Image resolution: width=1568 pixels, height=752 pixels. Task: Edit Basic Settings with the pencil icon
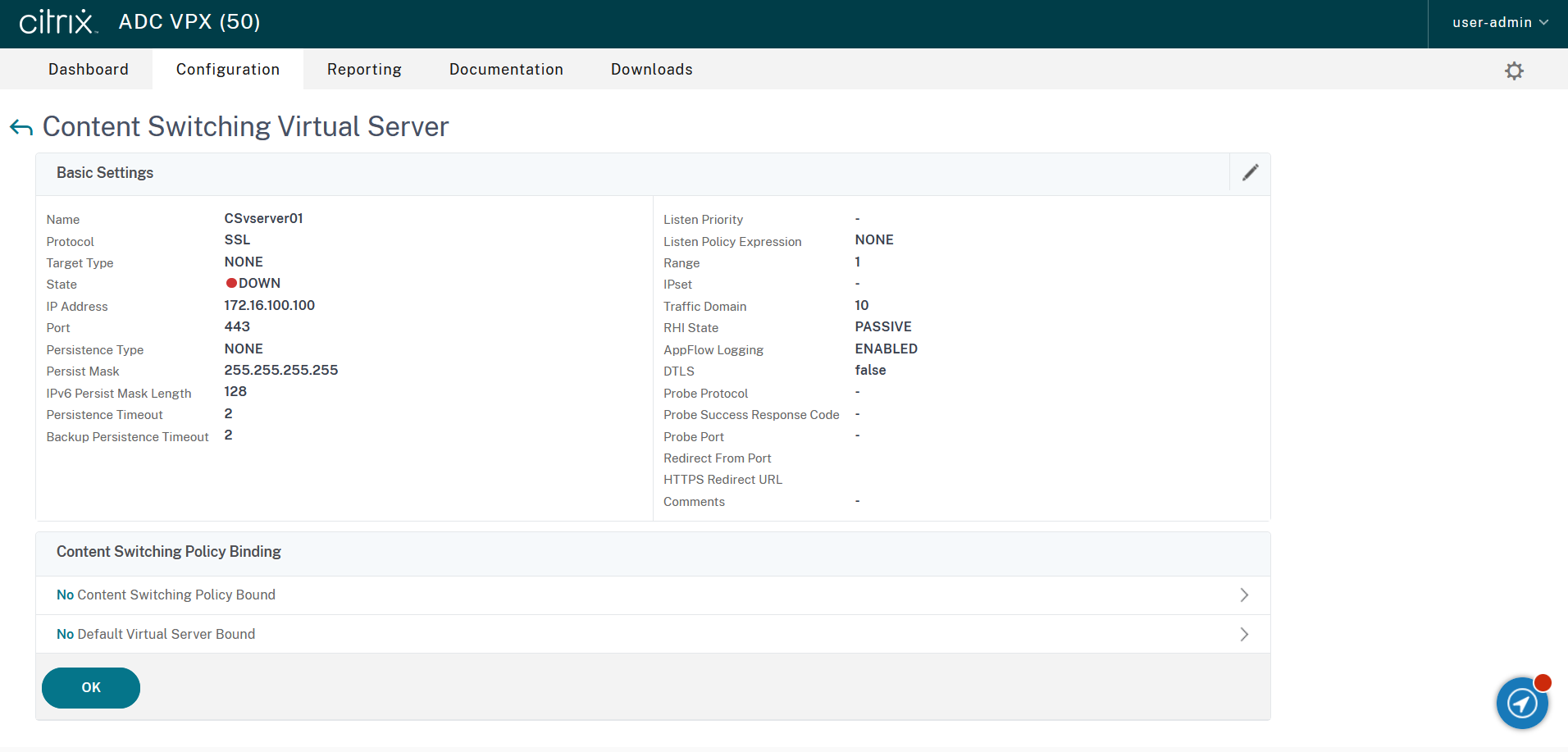(x=1250, y=173)
